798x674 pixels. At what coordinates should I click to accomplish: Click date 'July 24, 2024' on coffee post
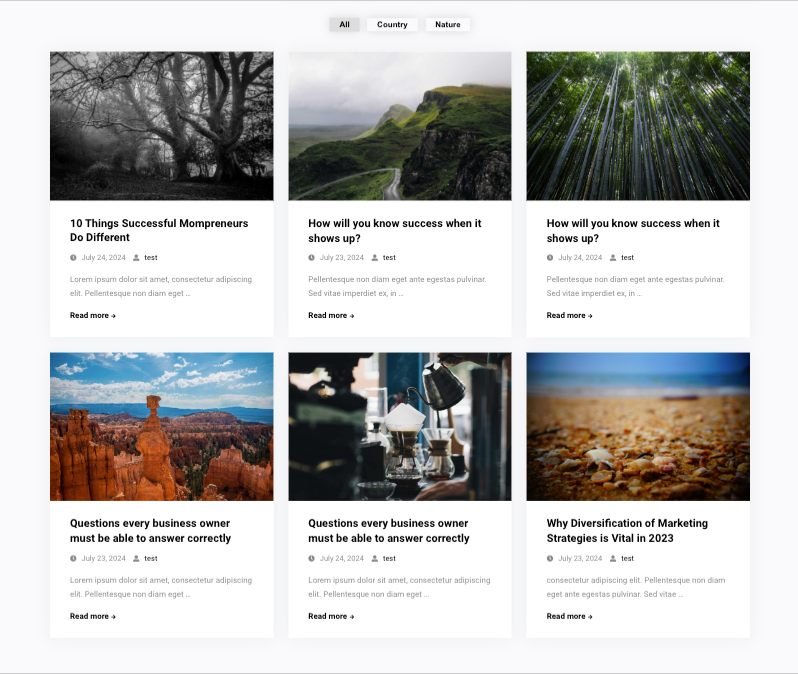coord(341,558)
